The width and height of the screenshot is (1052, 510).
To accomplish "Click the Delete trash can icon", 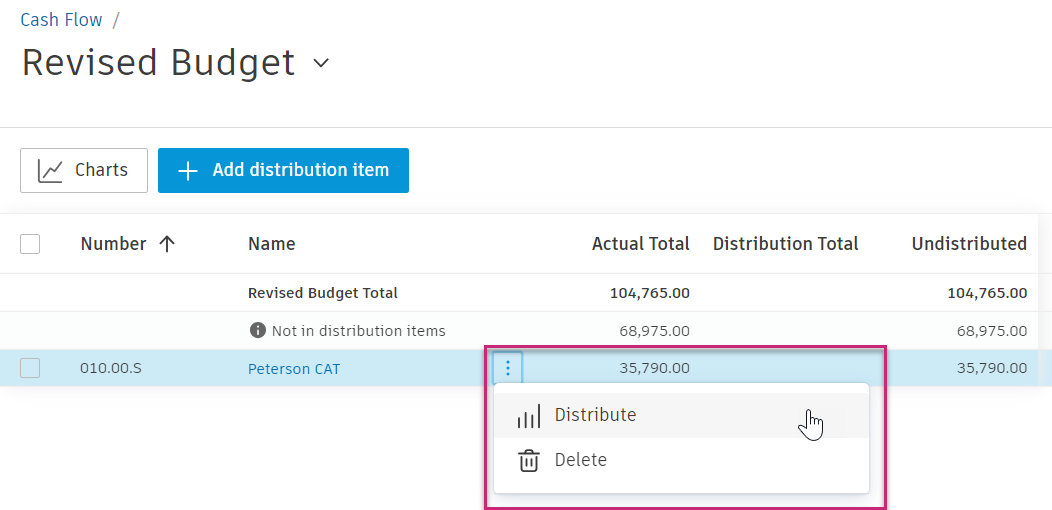I will pyautogui.click(x=528, y=461).
